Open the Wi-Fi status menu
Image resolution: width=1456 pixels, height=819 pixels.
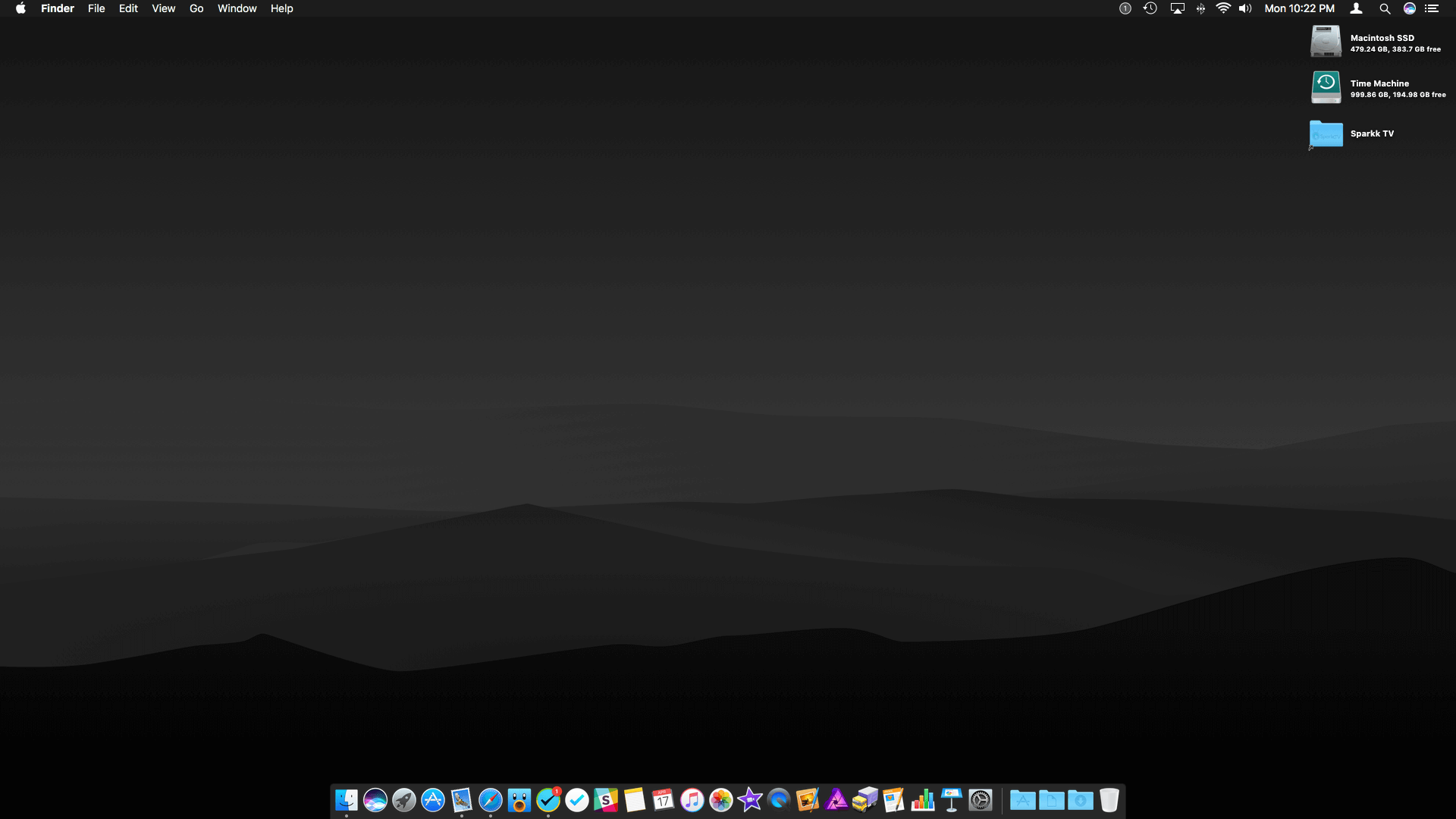(1222, 8)
